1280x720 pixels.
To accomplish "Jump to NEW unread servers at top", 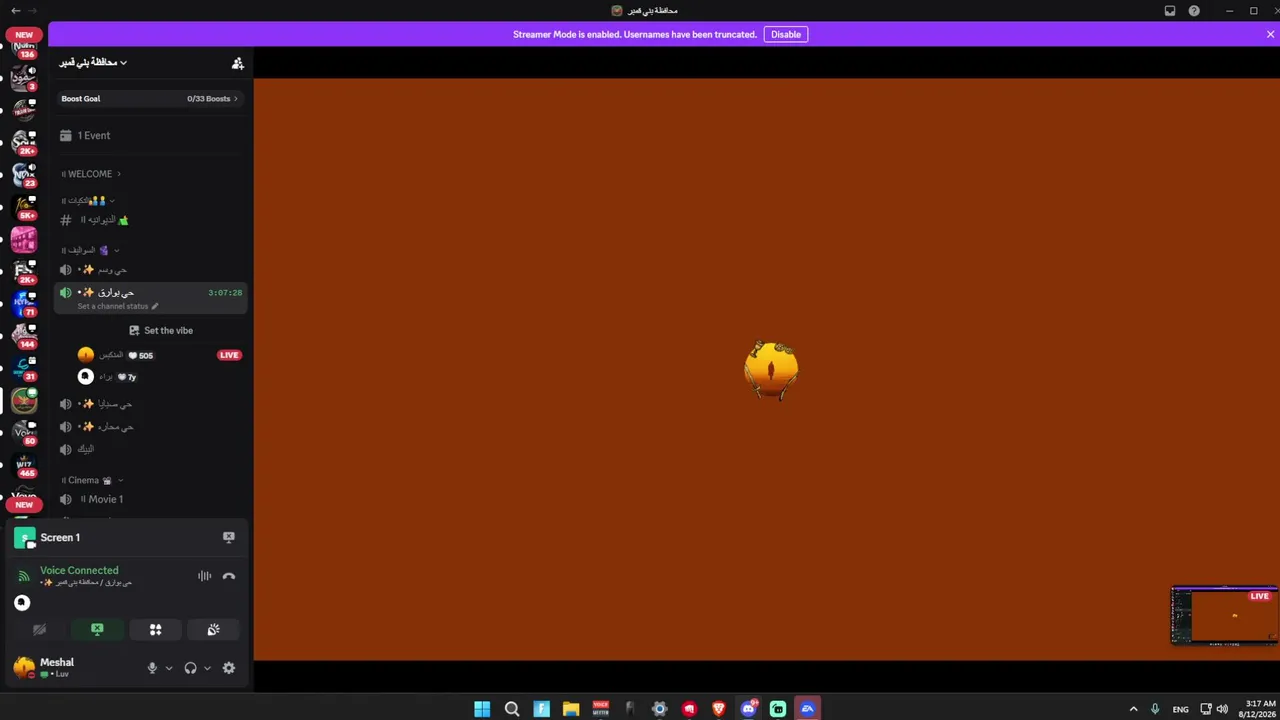I will 24,35.
